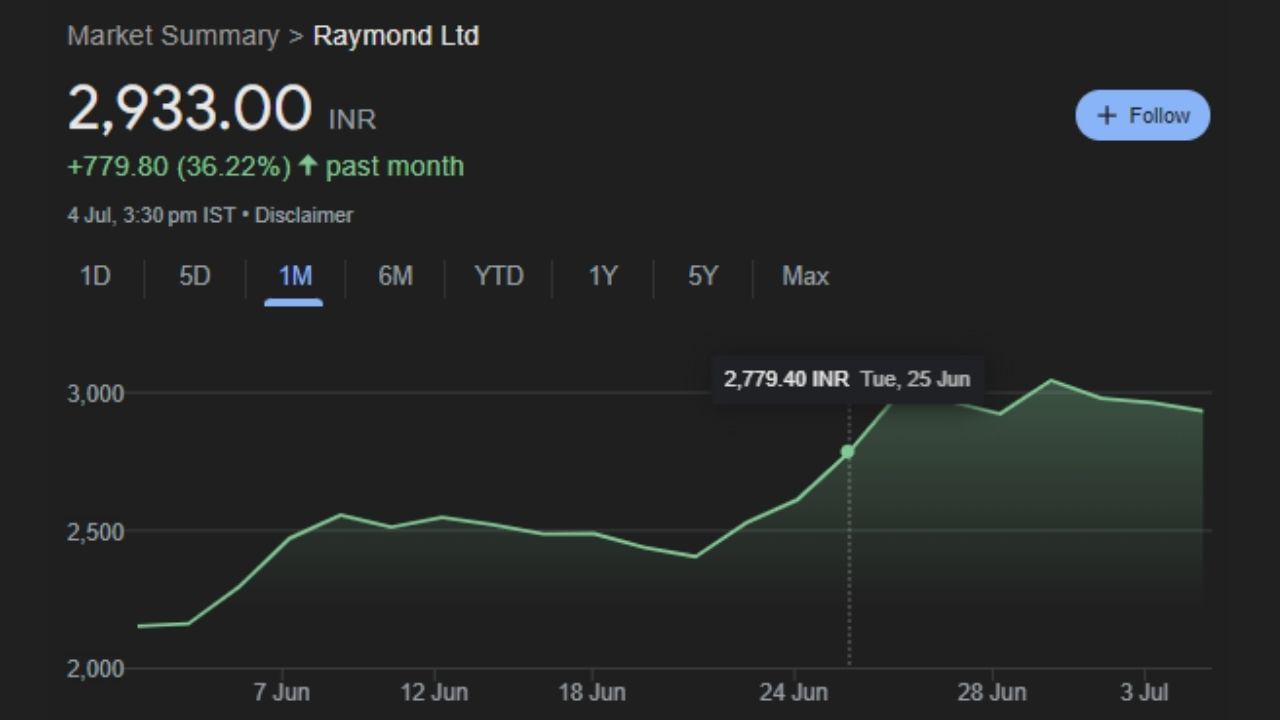Click the 28 Jun axis label
The image size is (1280, 720).
point(992,692)
